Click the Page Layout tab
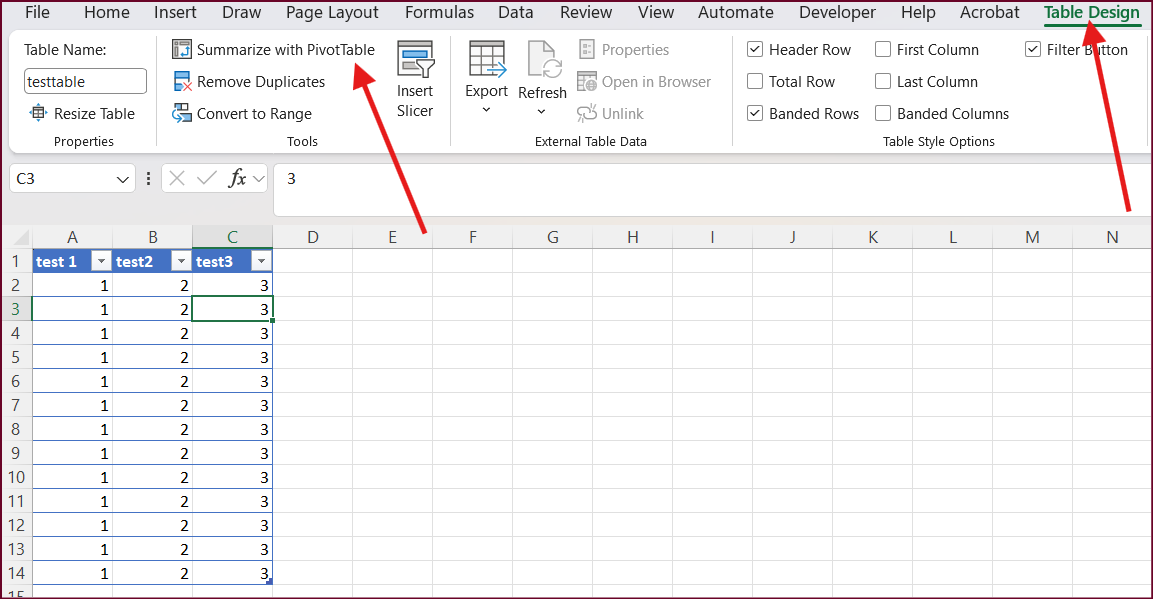1153x599 pixels. coord(332,12)
